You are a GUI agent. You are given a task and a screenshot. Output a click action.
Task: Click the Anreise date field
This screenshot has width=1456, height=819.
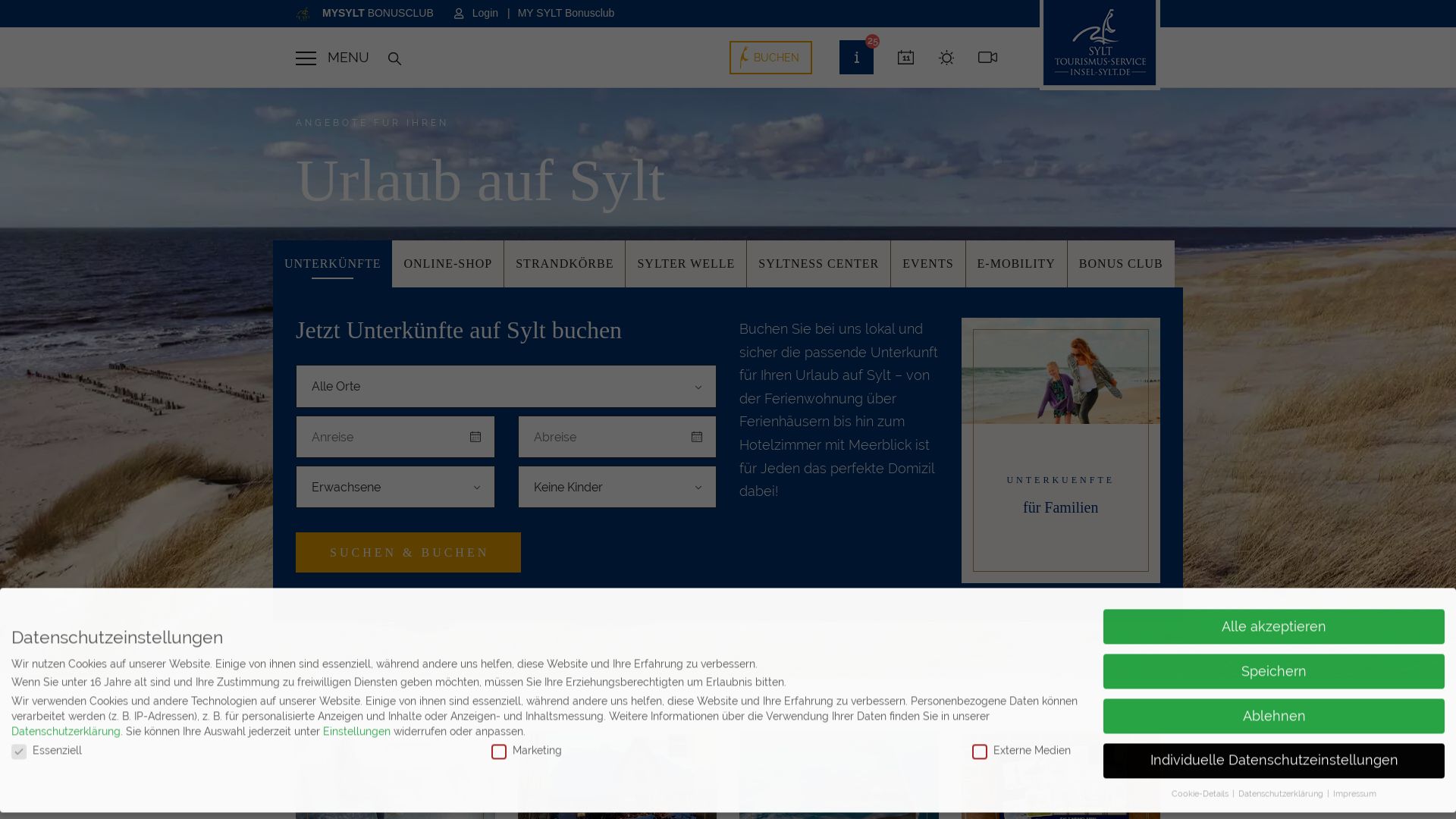(395, 437)
